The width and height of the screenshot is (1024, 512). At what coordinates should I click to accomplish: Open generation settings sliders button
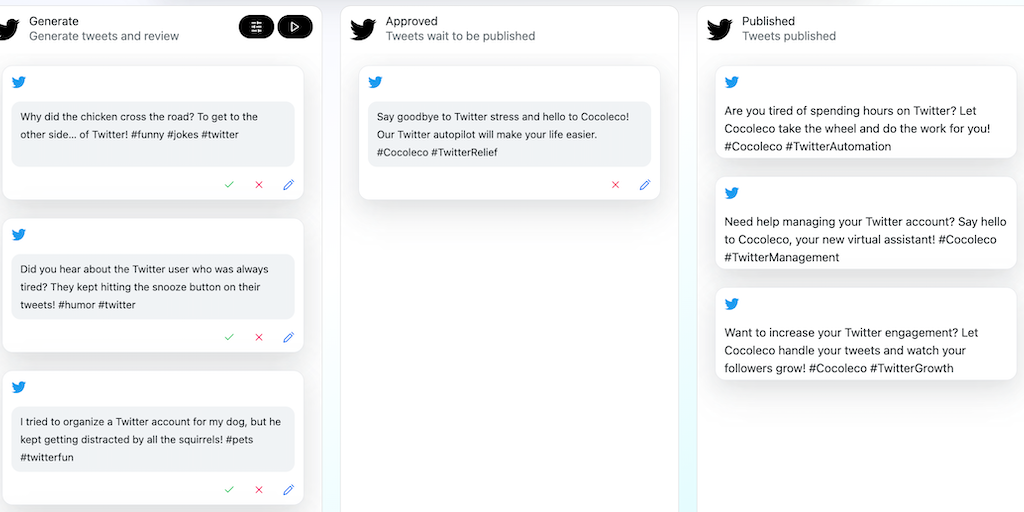(256, 27)
